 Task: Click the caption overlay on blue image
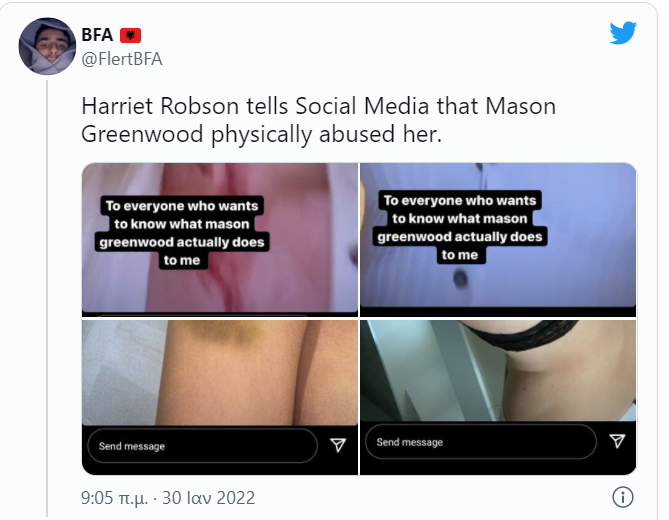coord(460,227)
